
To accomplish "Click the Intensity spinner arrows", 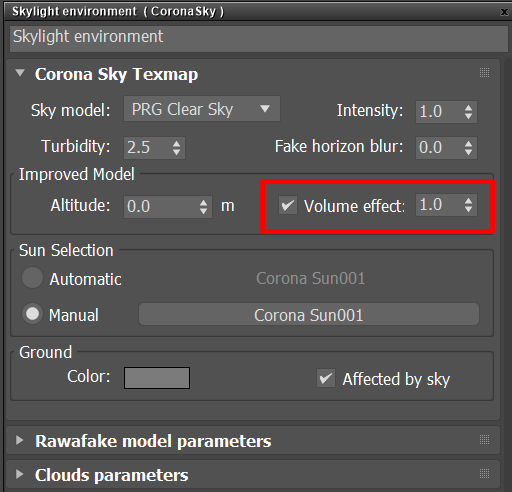I will coord(468,112).
